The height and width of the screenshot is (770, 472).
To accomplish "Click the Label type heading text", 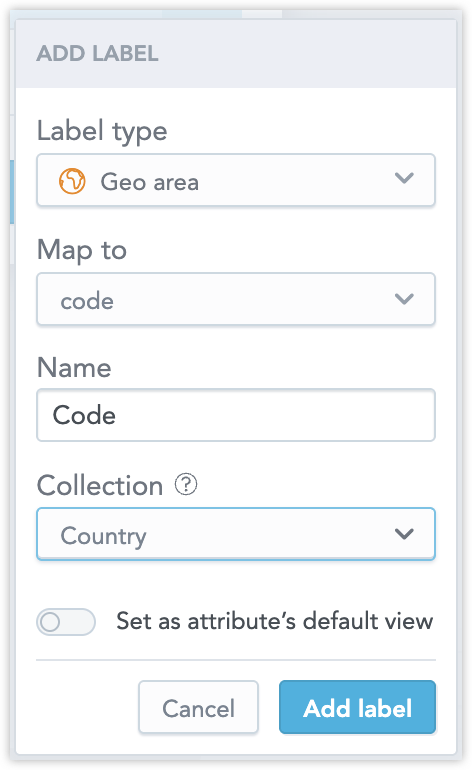I will [102, 132].
